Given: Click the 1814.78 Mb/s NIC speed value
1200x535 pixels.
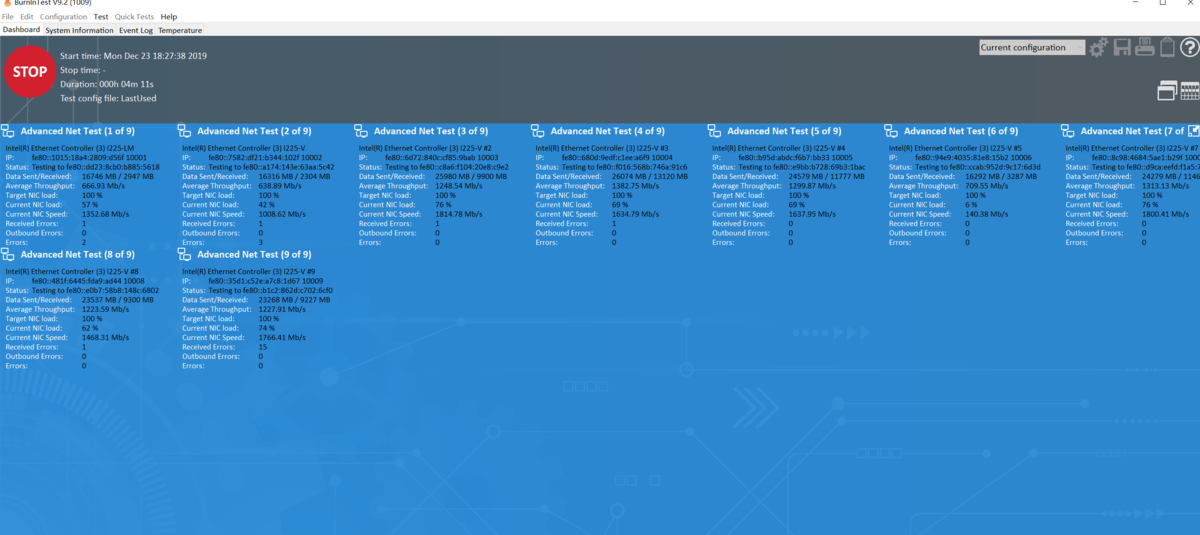Looking at the screenshot, I should coord(460,214).
